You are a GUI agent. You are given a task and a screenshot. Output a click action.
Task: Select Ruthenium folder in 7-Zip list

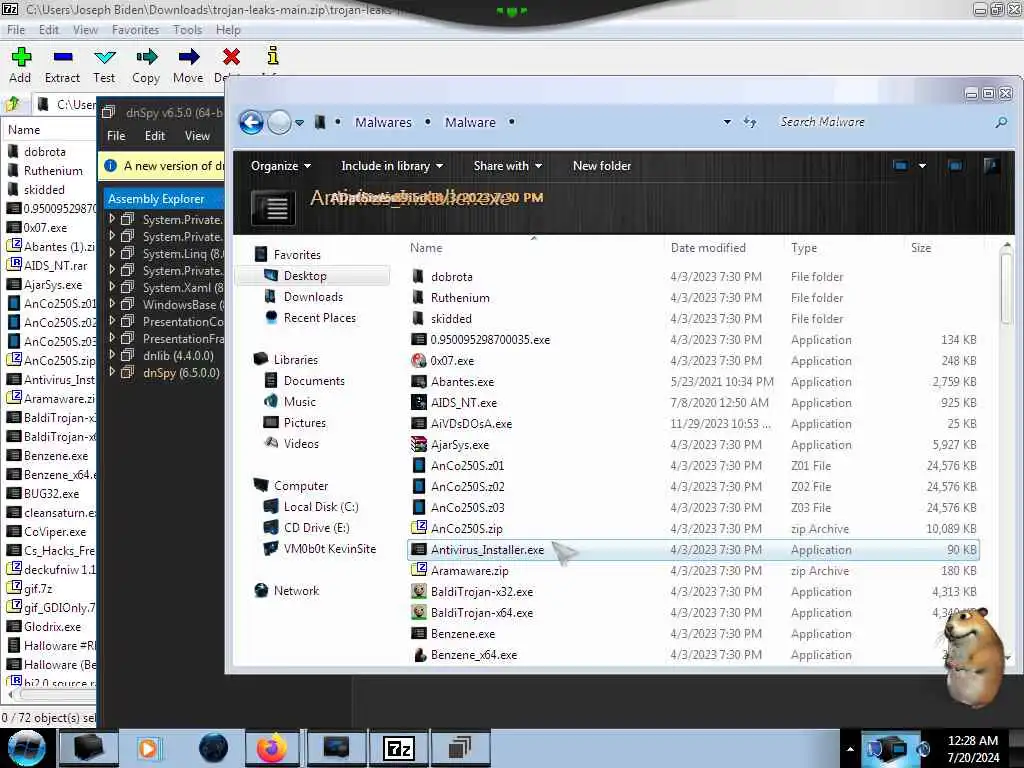[x=51, y=170]
